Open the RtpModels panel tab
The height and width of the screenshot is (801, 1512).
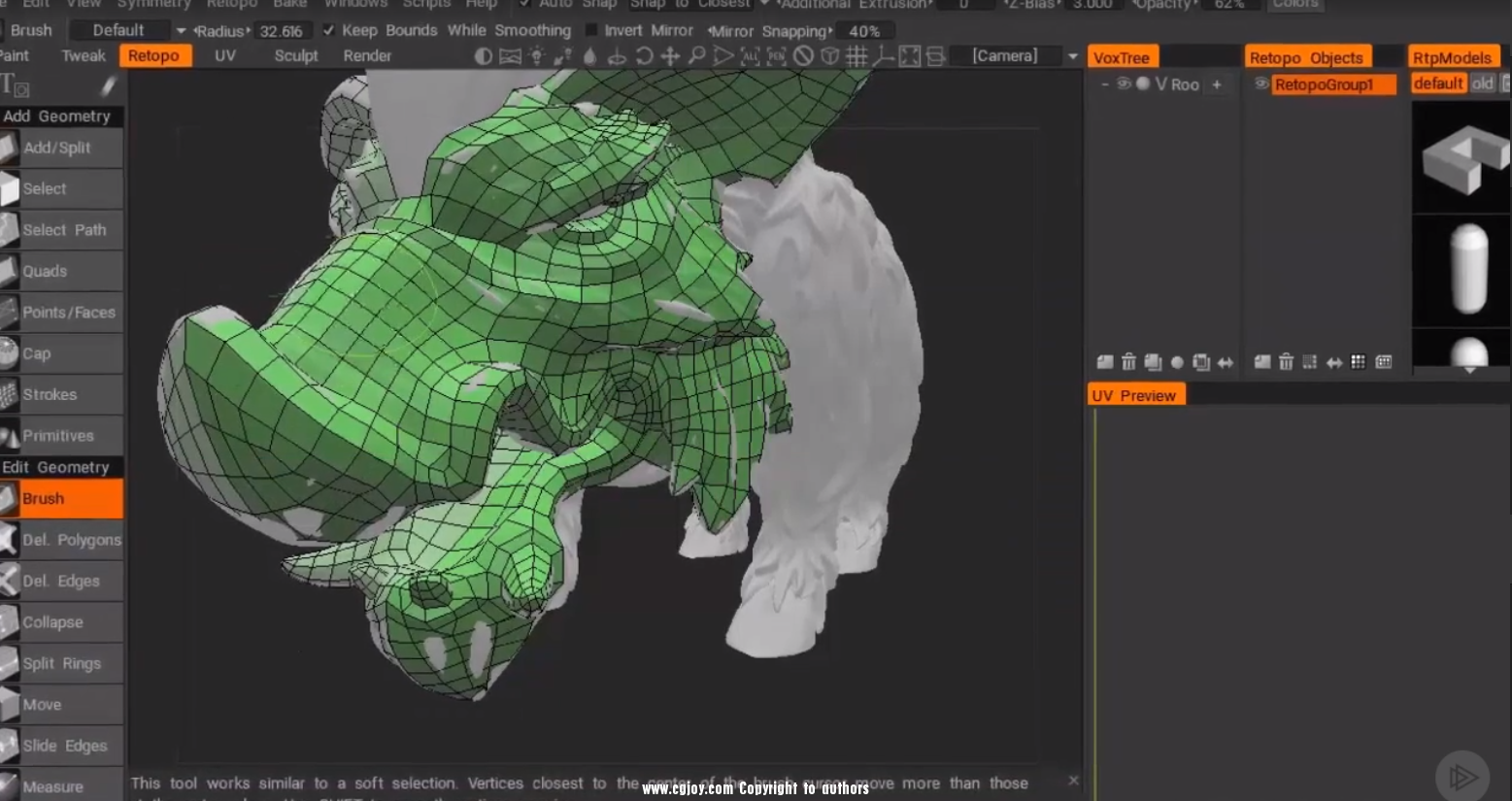click(1453, 57)
